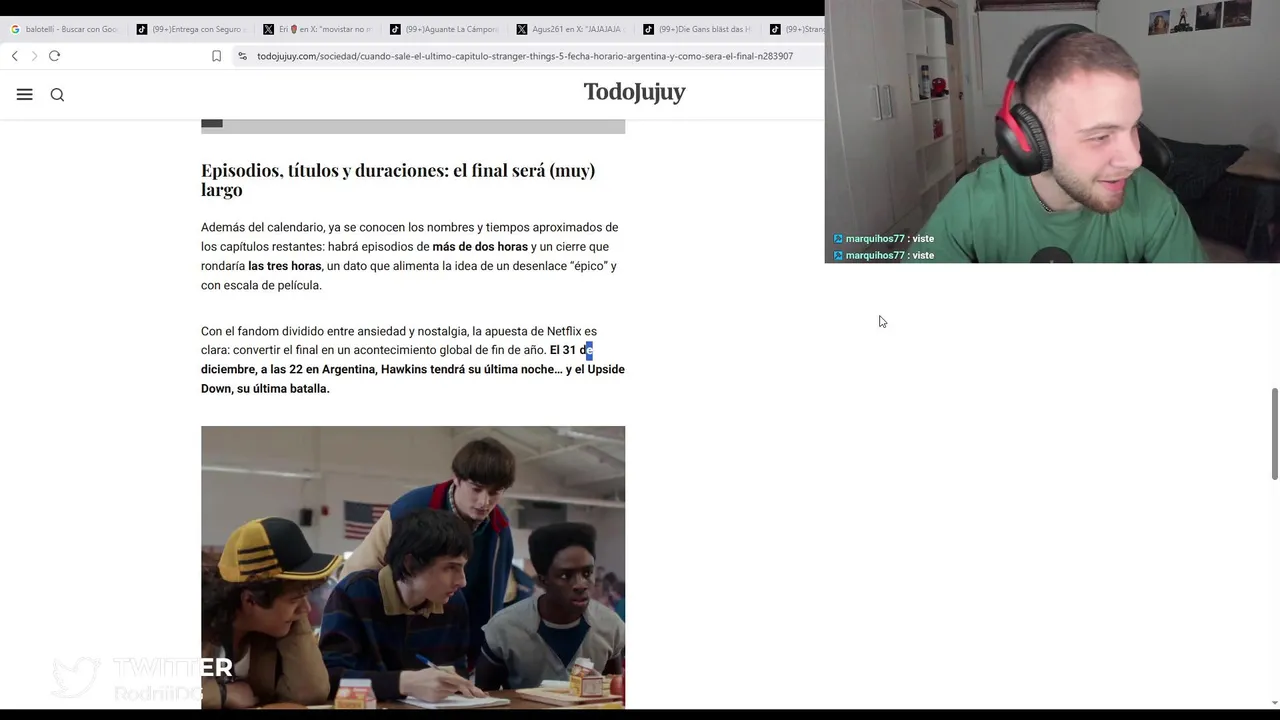Reload the page with the refresh icon

point(54,56)
